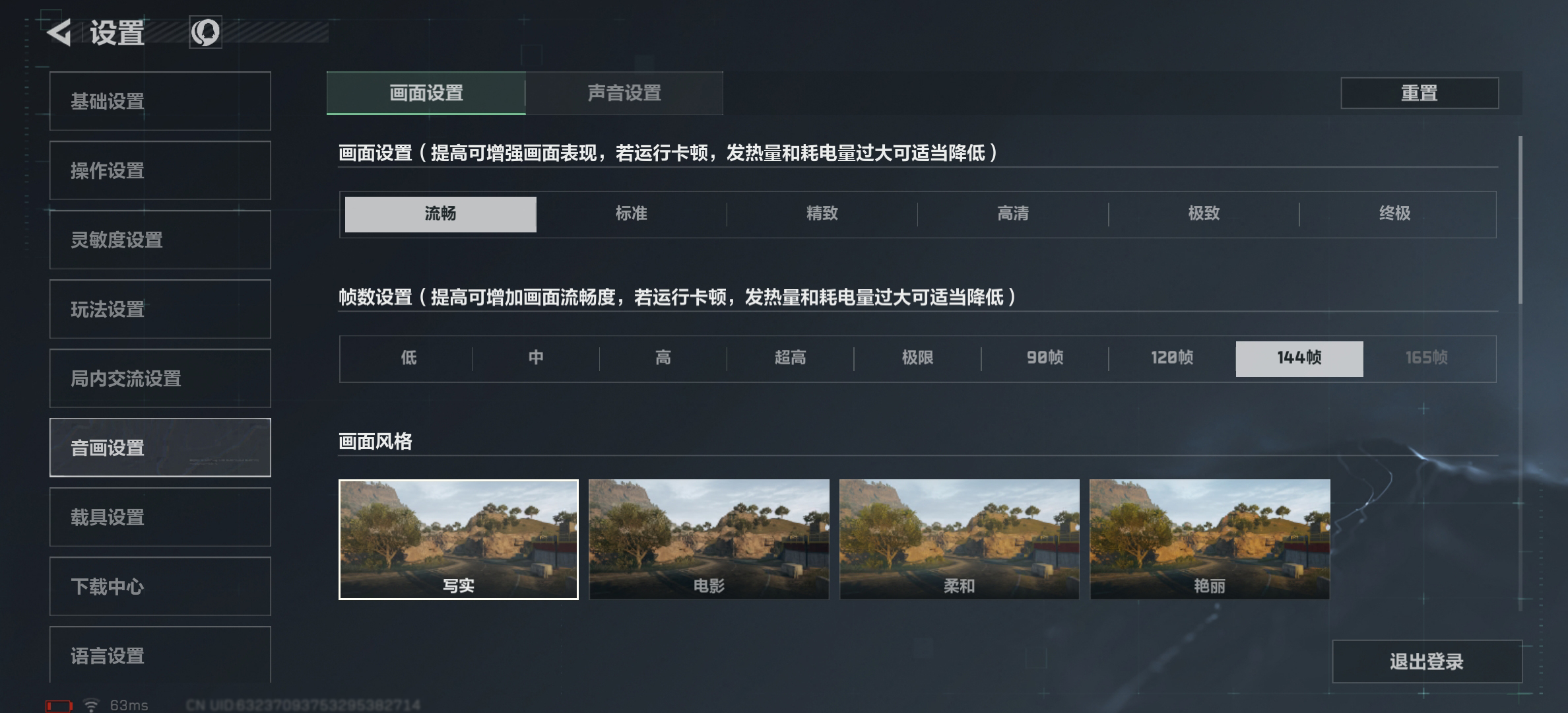Choose 终极 graphics quality option
Image resolution: width=1568 pixels, height=713 pixels.
(x=1395, y=214)
